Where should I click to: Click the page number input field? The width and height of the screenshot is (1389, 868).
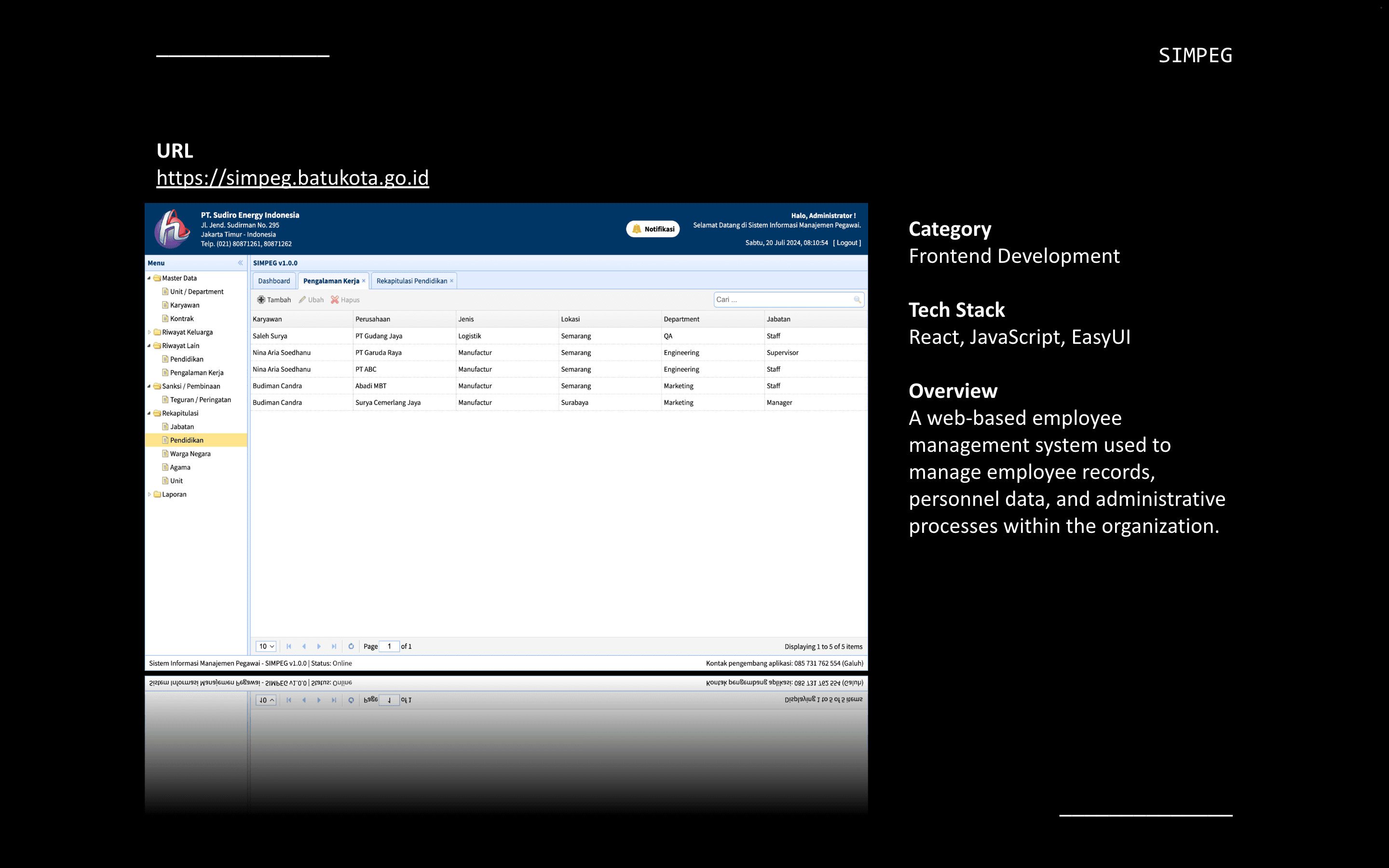click(x=389, y=646)
